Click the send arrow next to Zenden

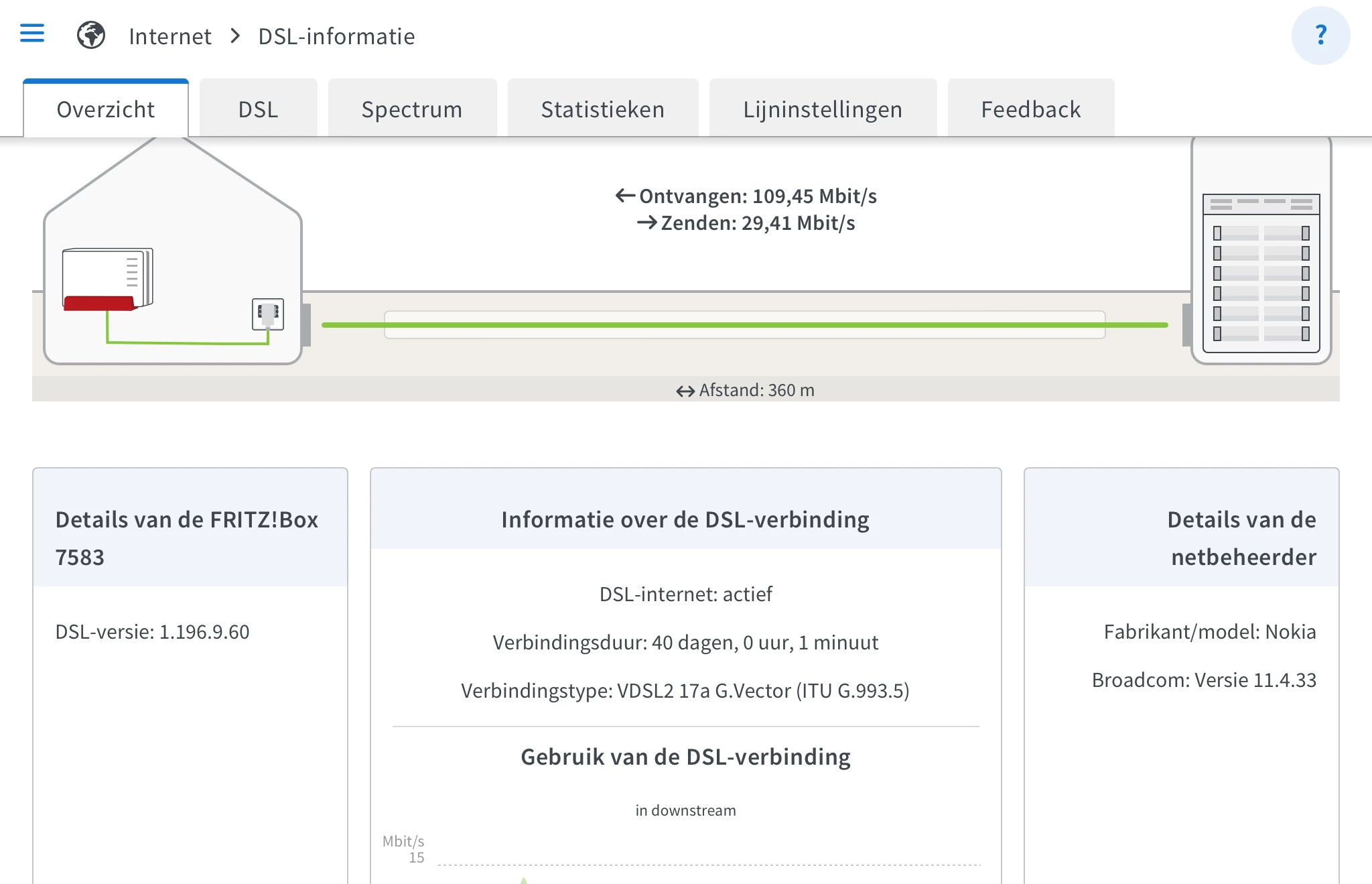[x=646, y=223]
